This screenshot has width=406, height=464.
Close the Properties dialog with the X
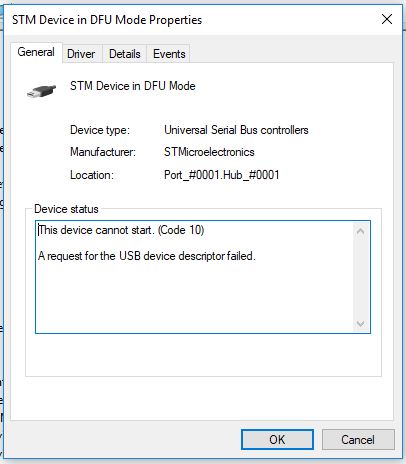pos(387,19)
